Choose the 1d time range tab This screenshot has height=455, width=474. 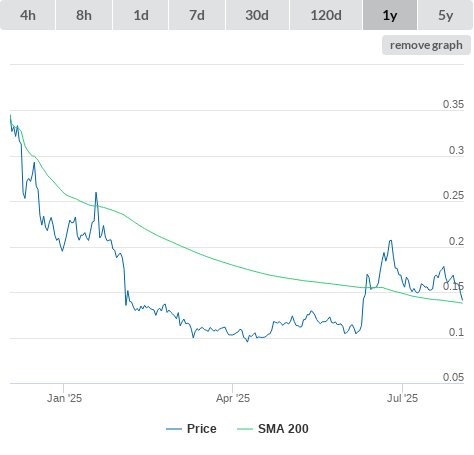coord(141,15)
